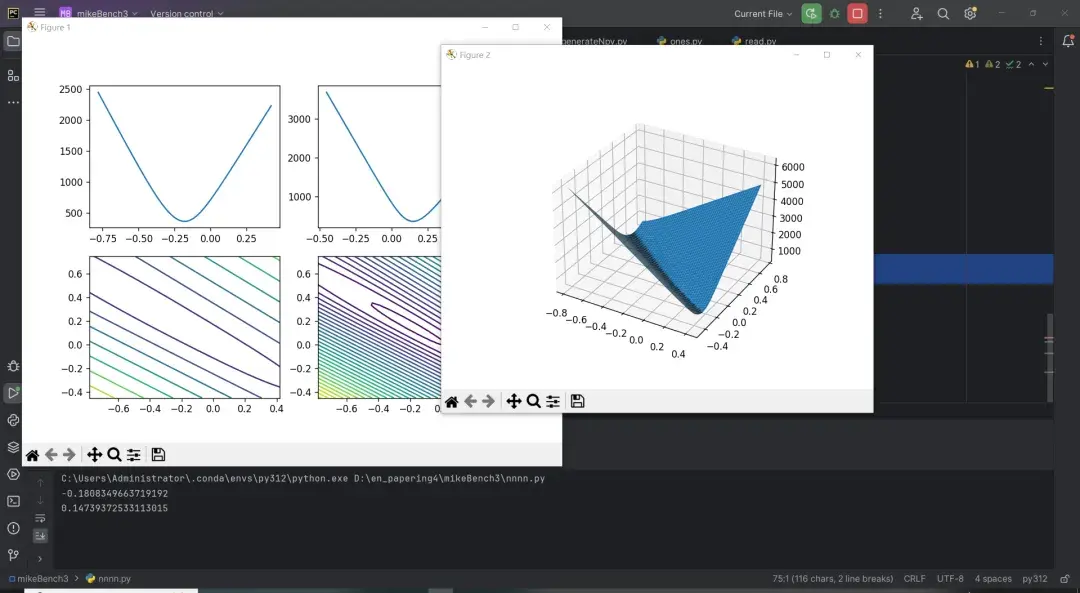Open the Structure tool window icon

(13, 75)
